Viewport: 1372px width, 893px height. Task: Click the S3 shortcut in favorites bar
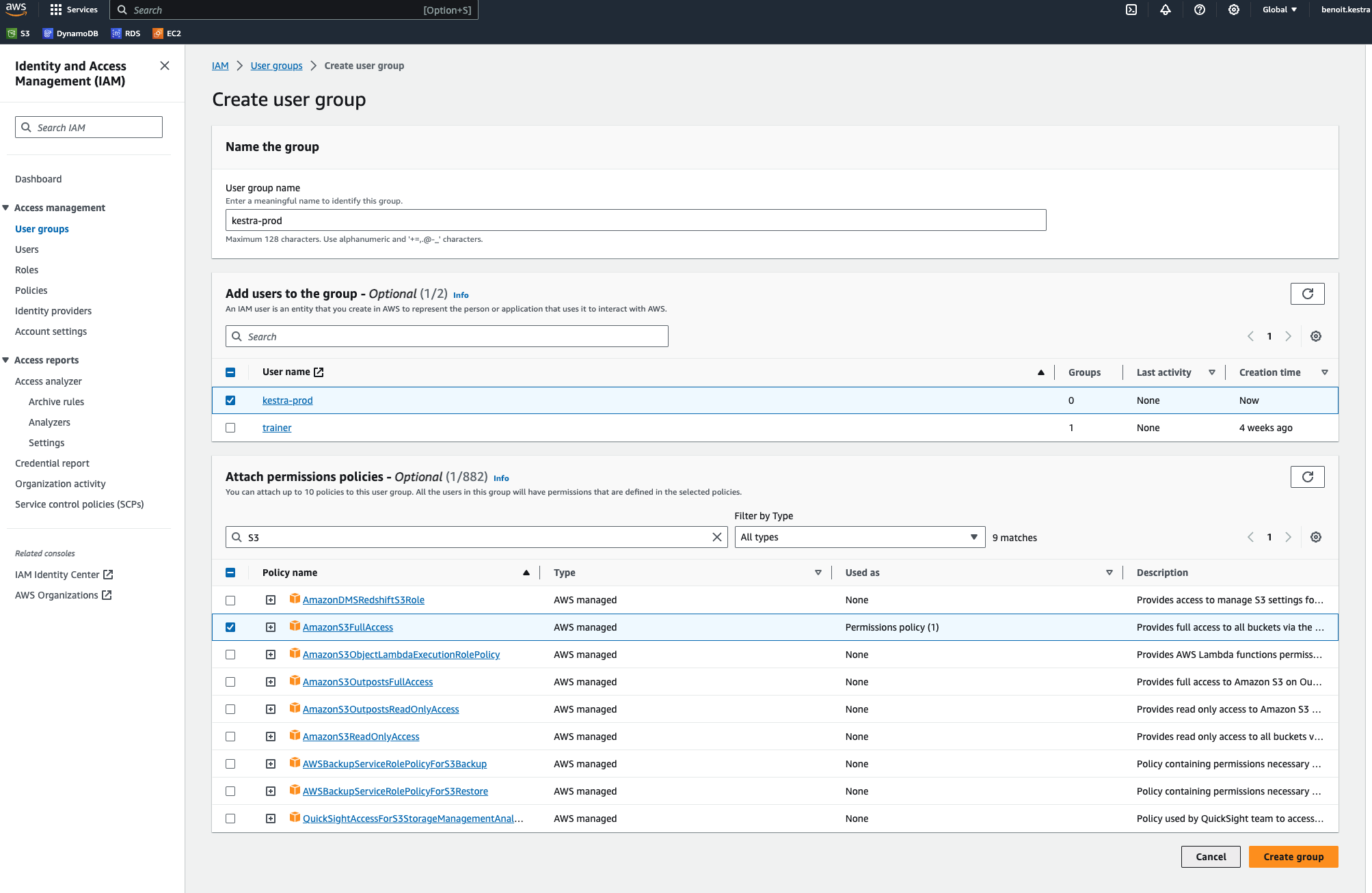tap(18, 33)
